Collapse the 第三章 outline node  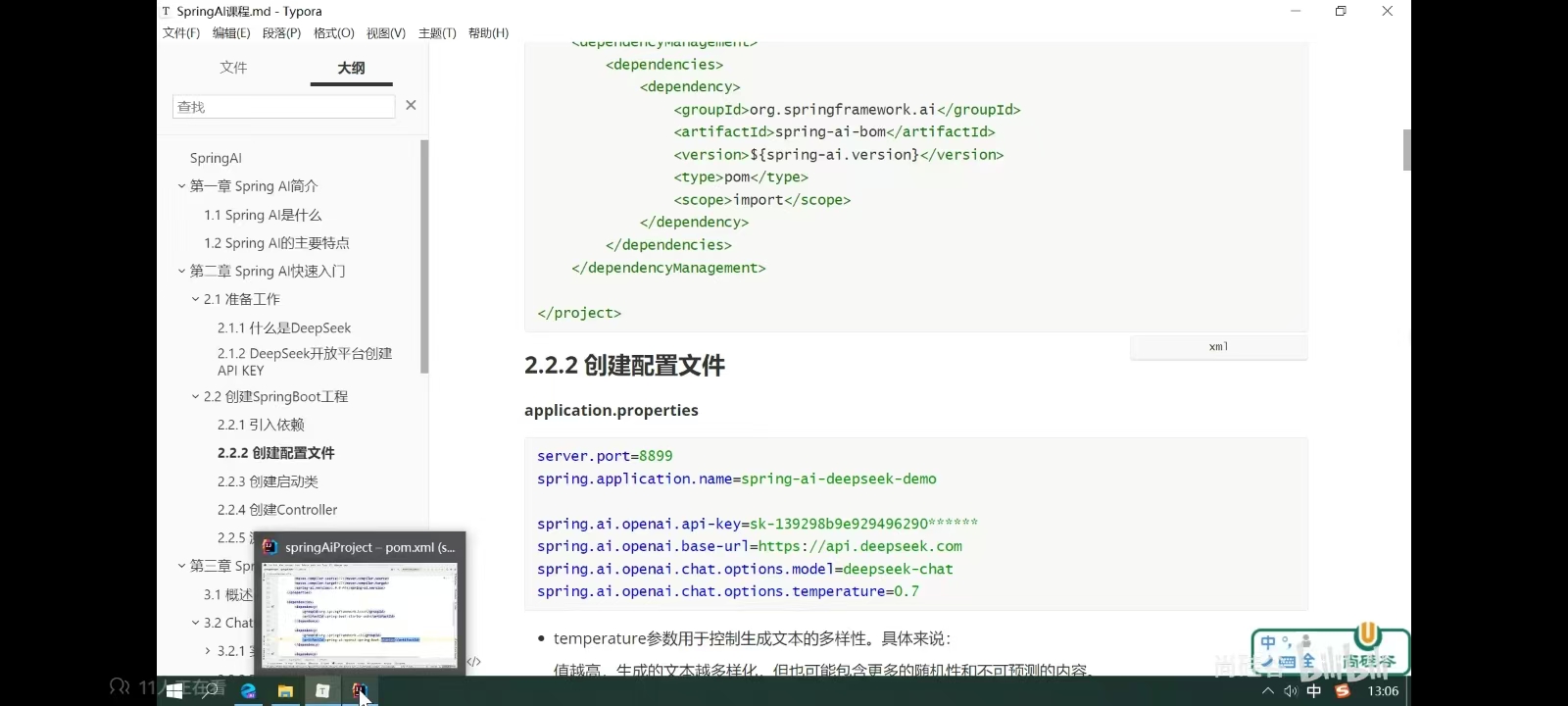click(181, 566)
